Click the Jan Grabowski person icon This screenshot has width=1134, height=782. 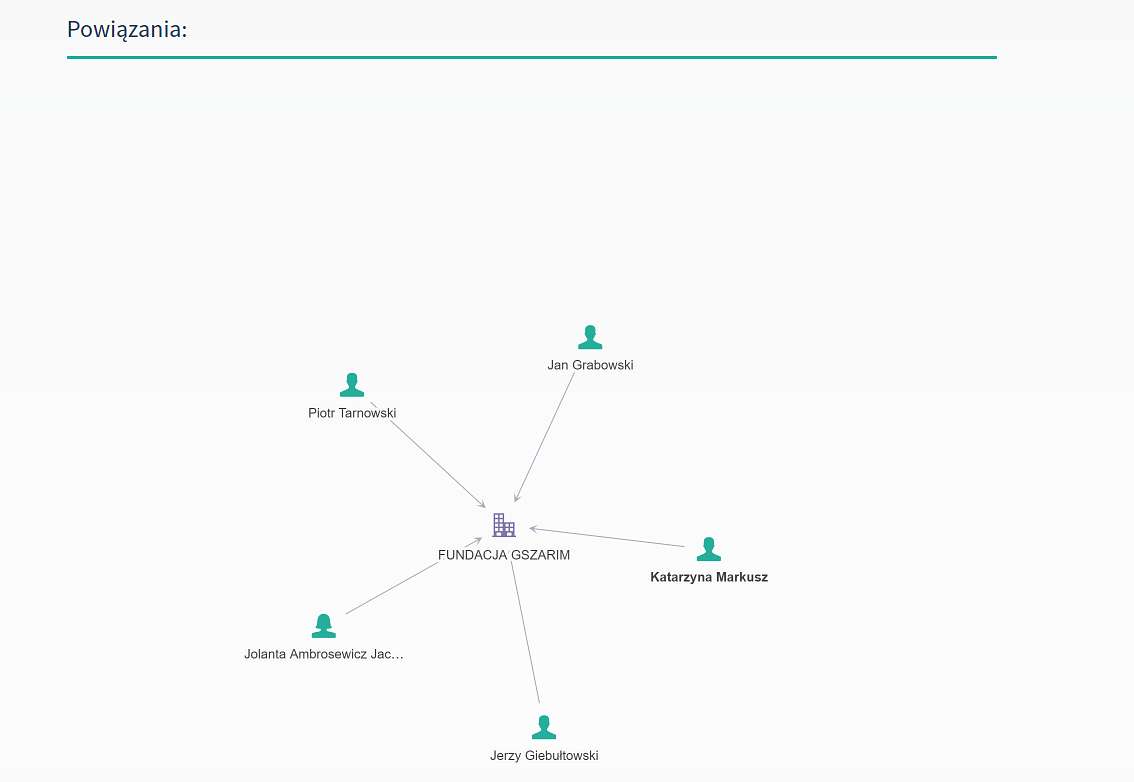pos(590,337)
